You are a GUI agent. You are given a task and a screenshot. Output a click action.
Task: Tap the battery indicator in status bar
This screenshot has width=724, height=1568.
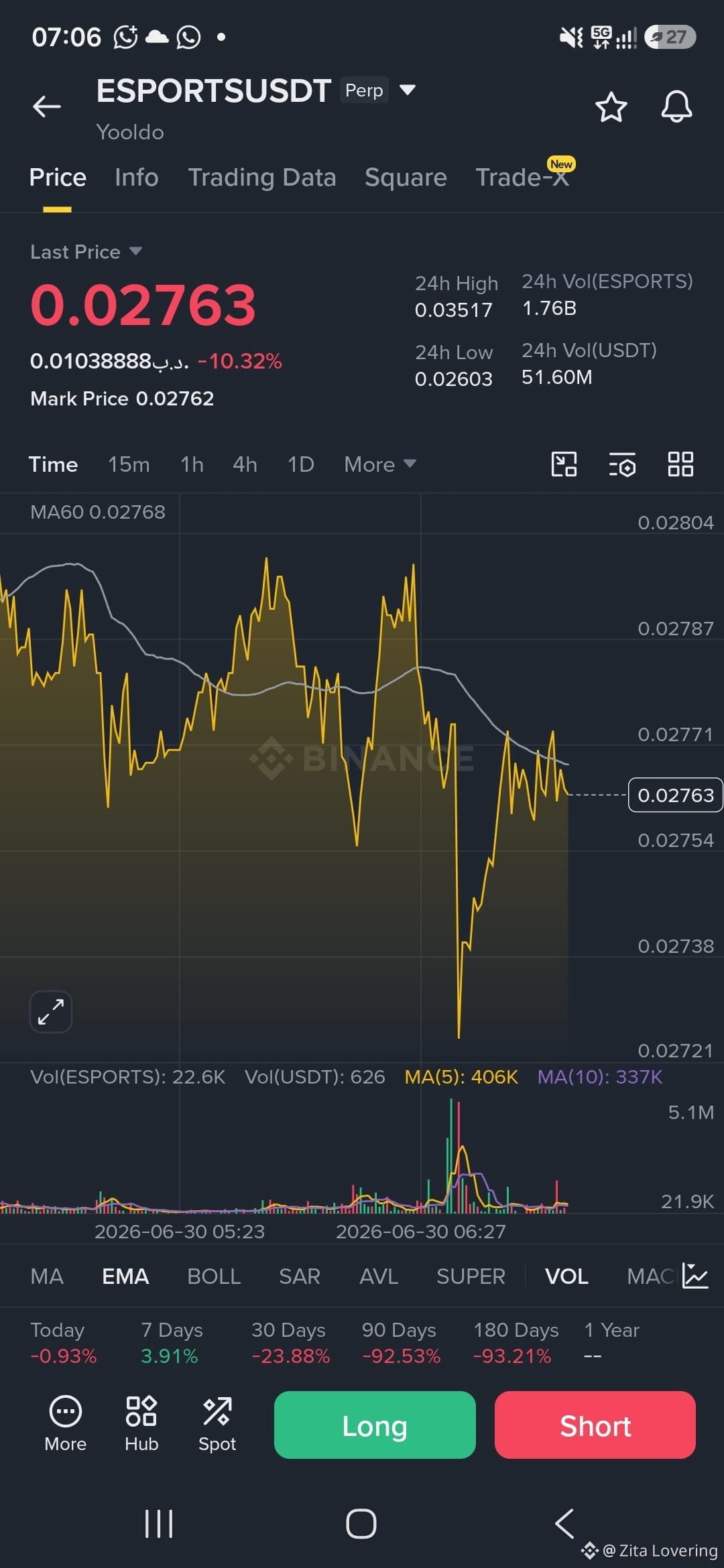[670, 37]
